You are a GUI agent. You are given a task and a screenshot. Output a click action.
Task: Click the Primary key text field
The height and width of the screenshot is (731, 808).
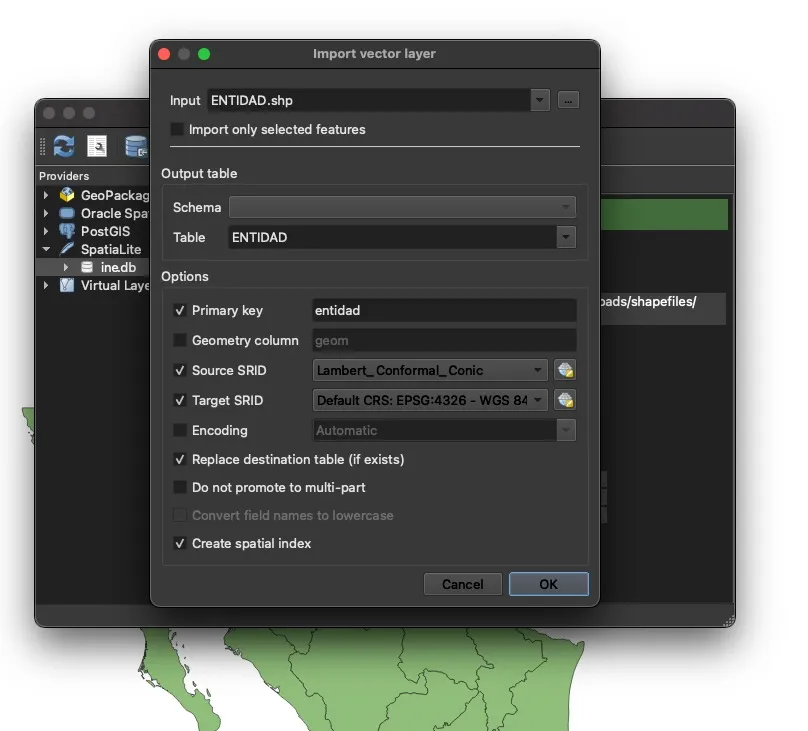click(x=444, y=310)
